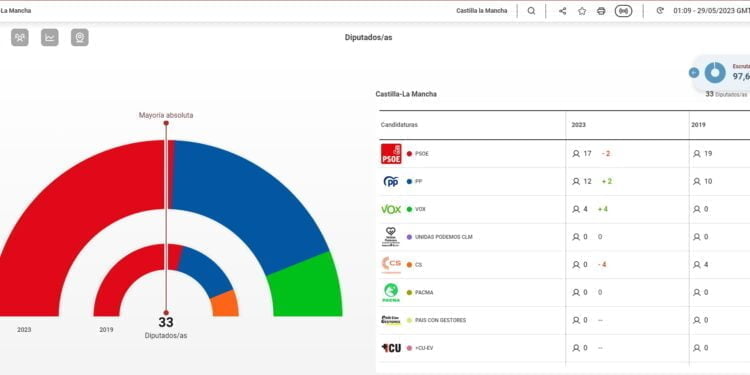750x375 pixels.
Task: Click the CS -4 seat change value
Action: (x=602, y=265)
